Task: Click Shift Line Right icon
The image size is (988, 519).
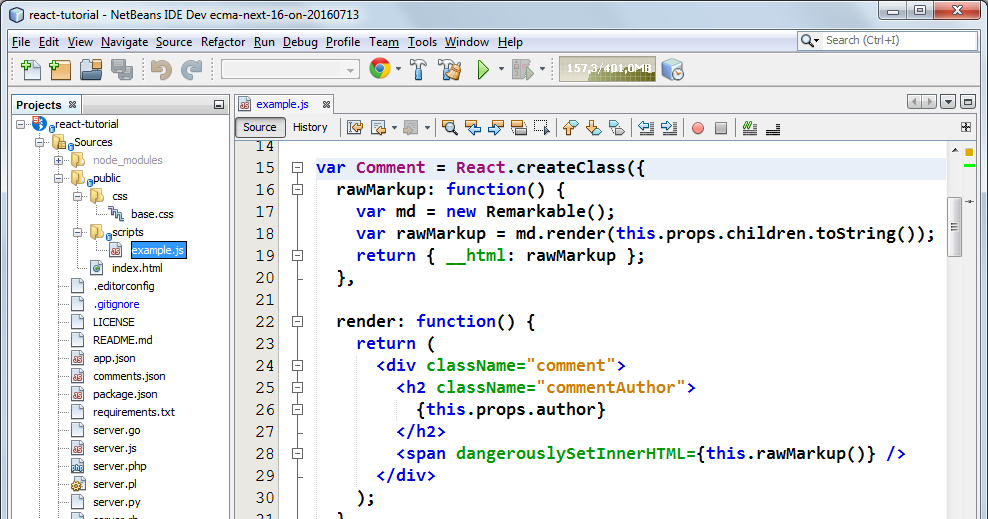Action: pyautogui.click(x=669, y=128)
